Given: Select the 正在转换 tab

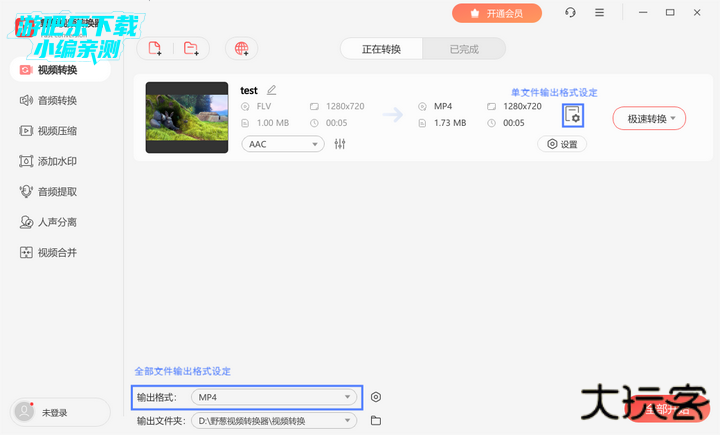Looking at the screenshot, I should [381, 49].
